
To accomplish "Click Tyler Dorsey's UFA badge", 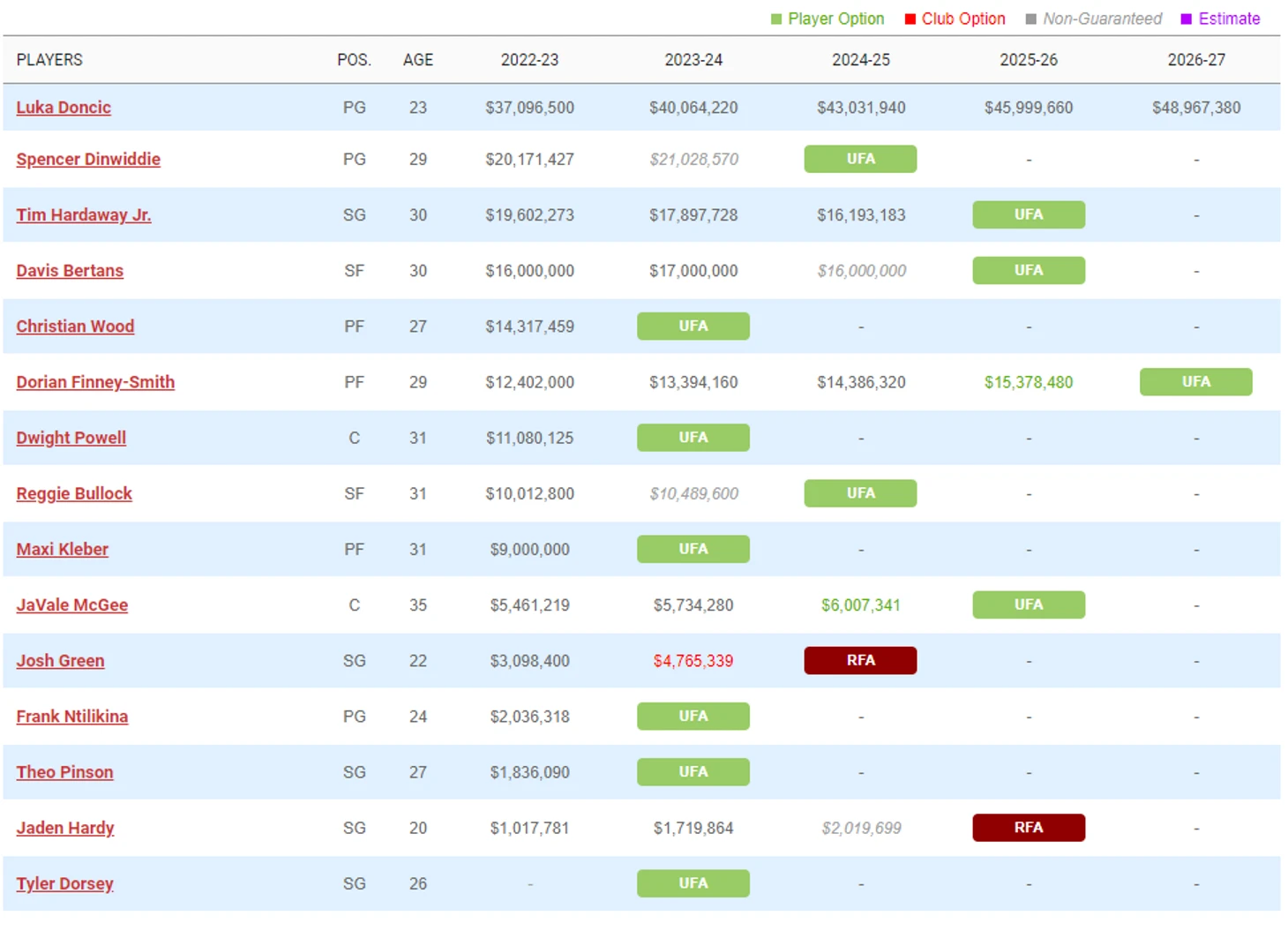I will pyautogui.click(x=693, y=883).
